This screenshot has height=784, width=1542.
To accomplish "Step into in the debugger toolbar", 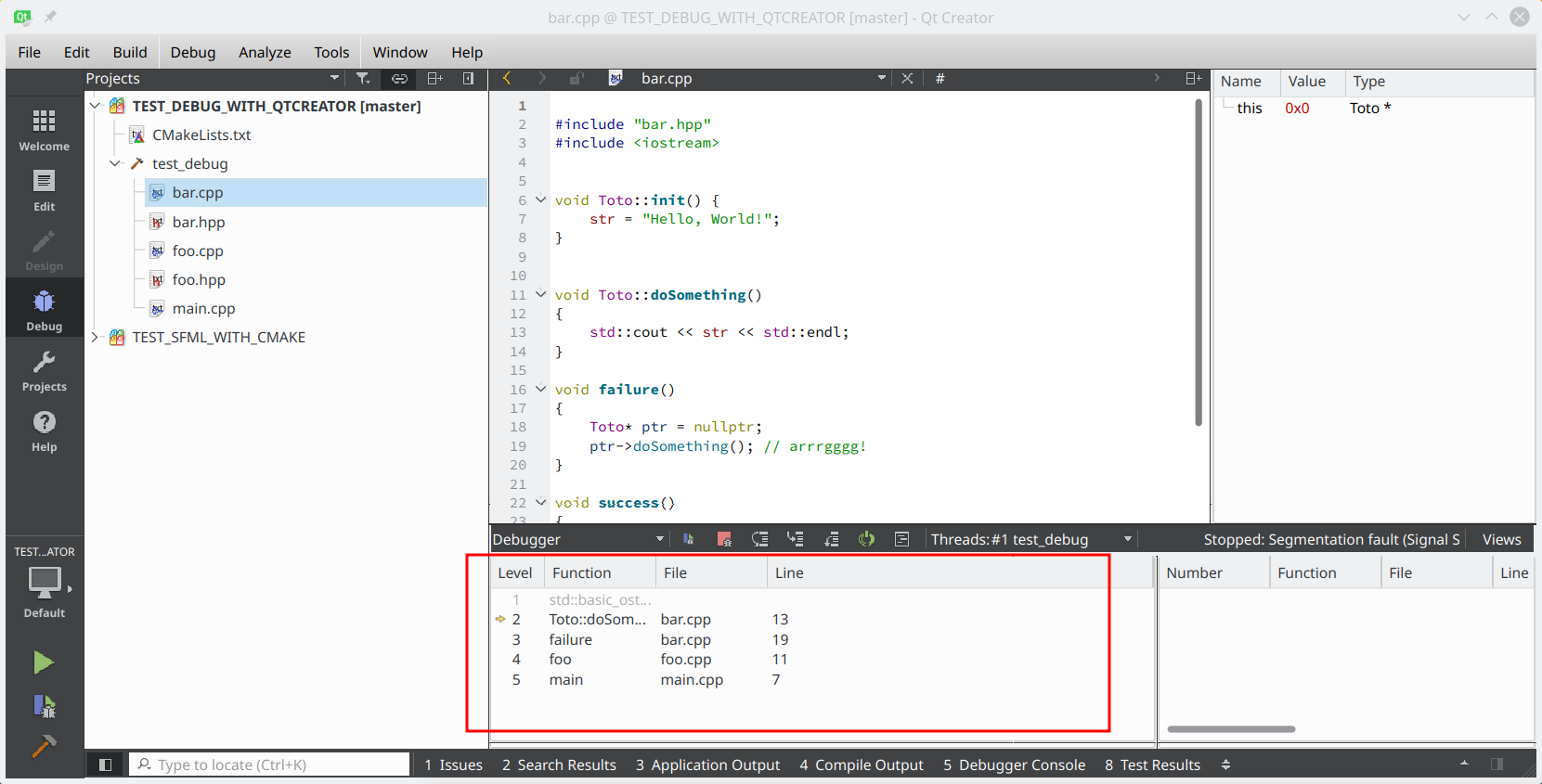I will 796,539.
